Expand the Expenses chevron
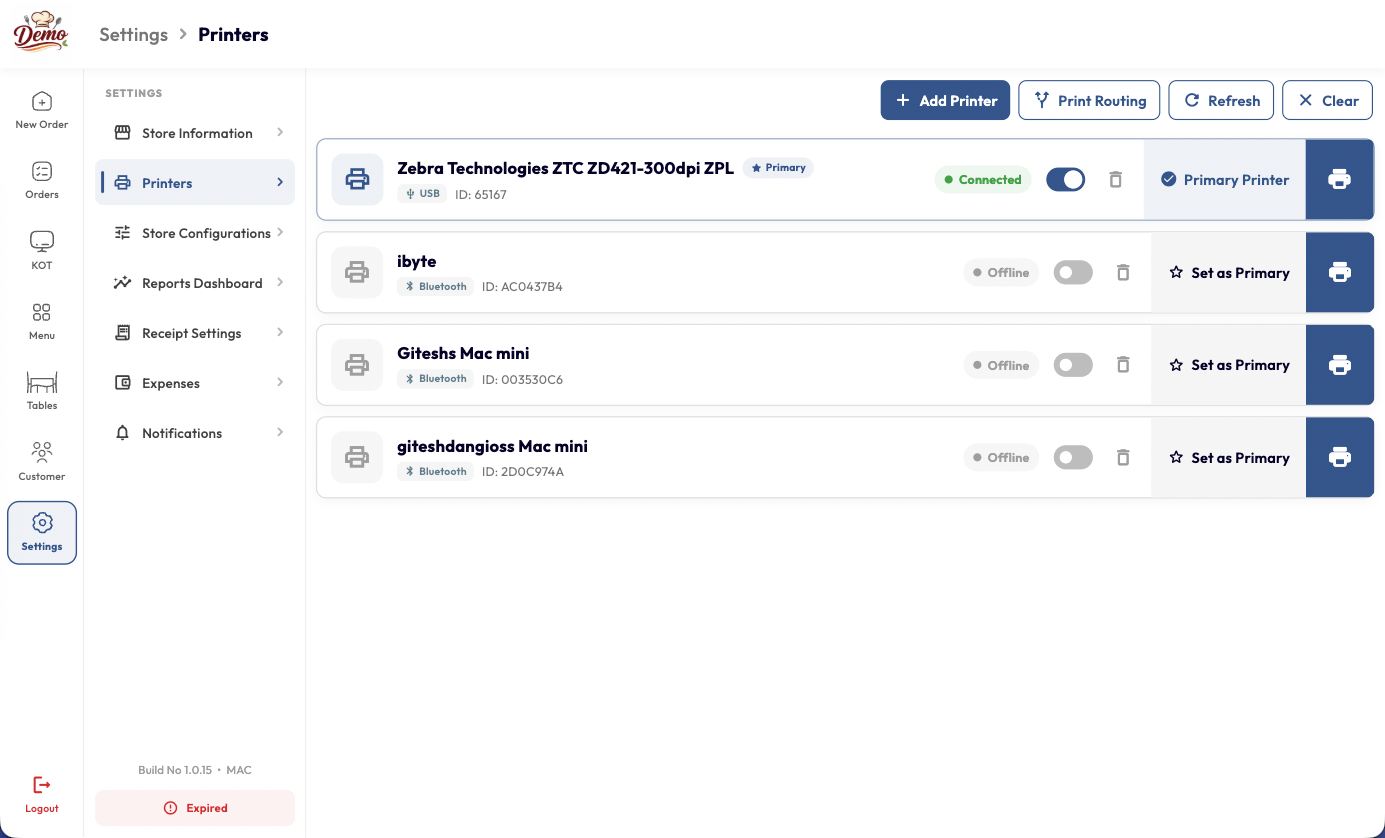Viewport: 1385px width, 838px height. [x=280, y=382]
